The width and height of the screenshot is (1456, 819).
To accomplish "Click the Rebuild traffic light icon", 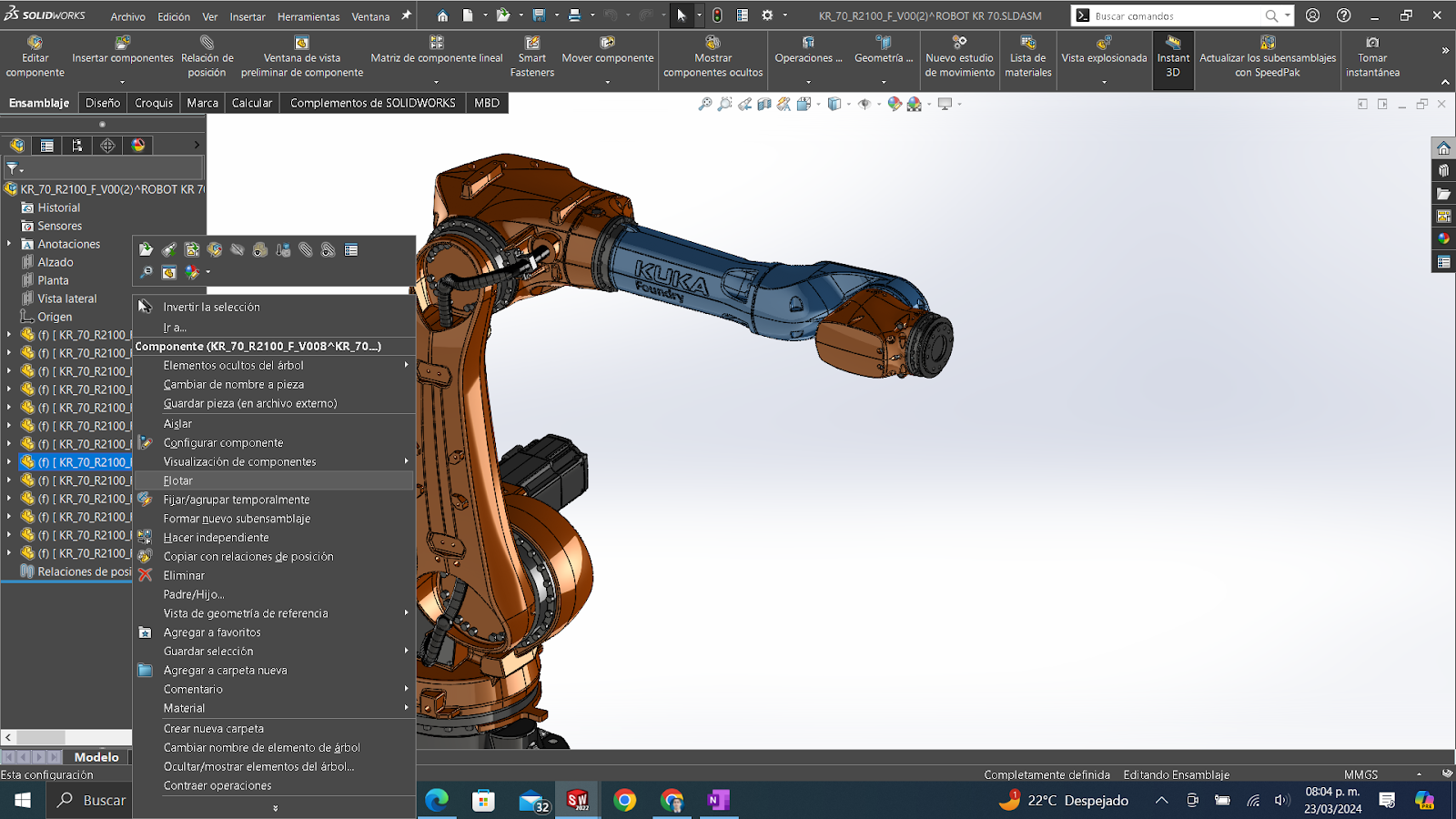I will (x=717, y=15).
